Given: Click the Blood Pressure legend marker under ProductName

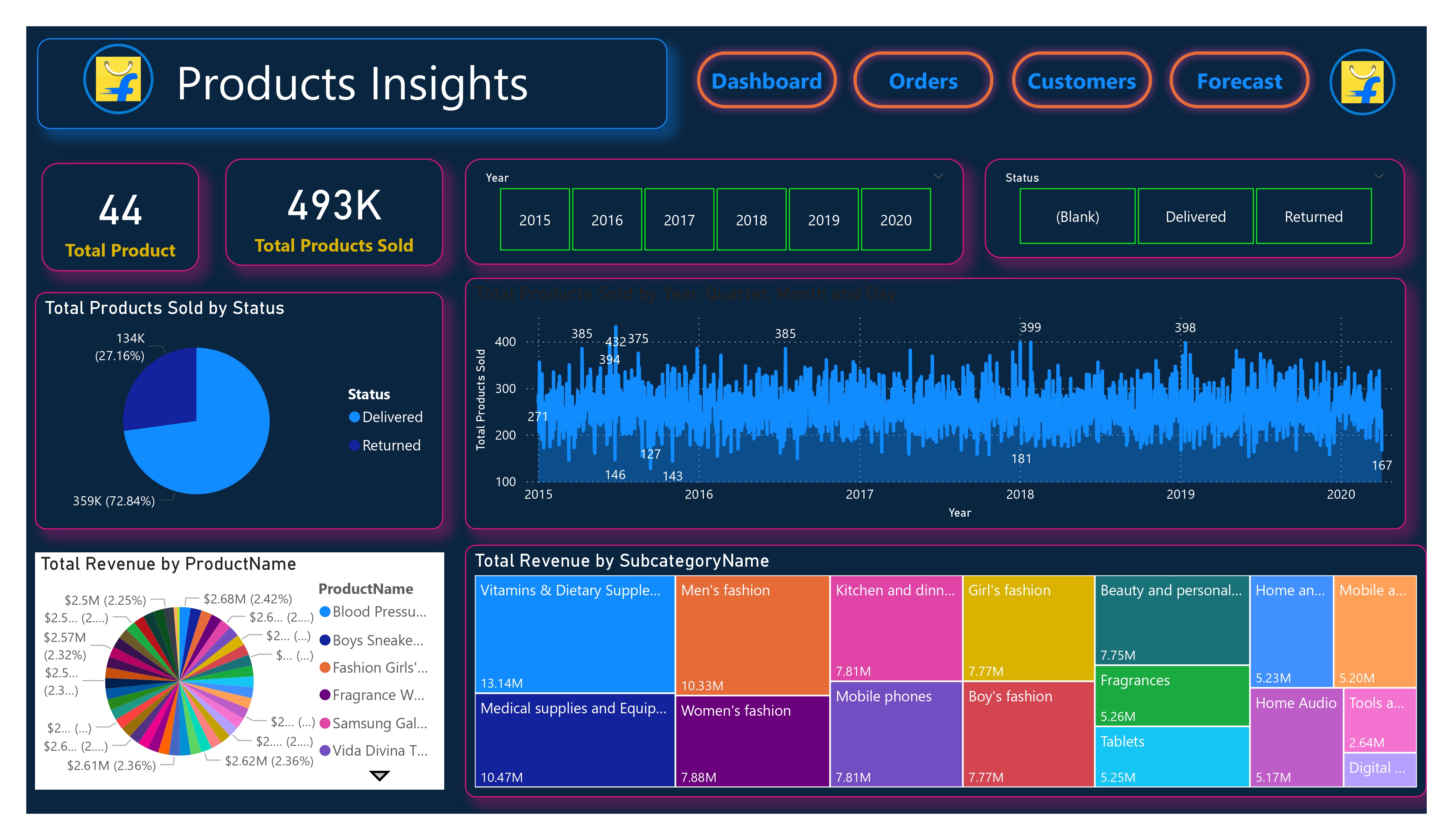Looking at the screenshot, I should pos(326,612).
